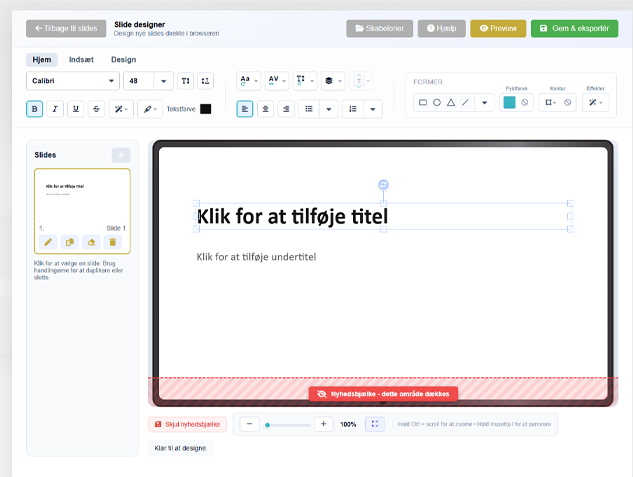Open the teal Fyldfarve fill color swatch

click(509, 103)
